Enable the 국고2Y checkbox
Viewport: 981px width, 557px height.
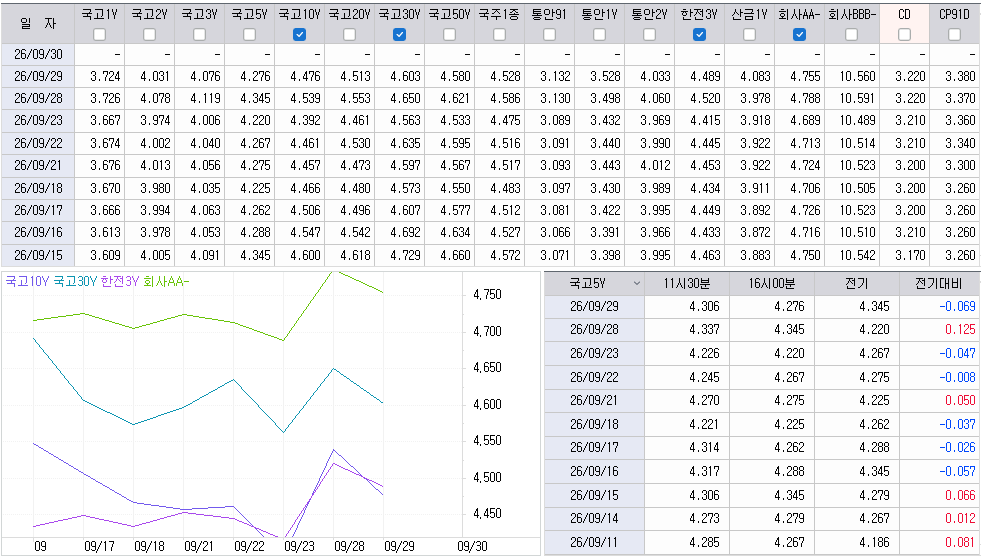[150, 35]
